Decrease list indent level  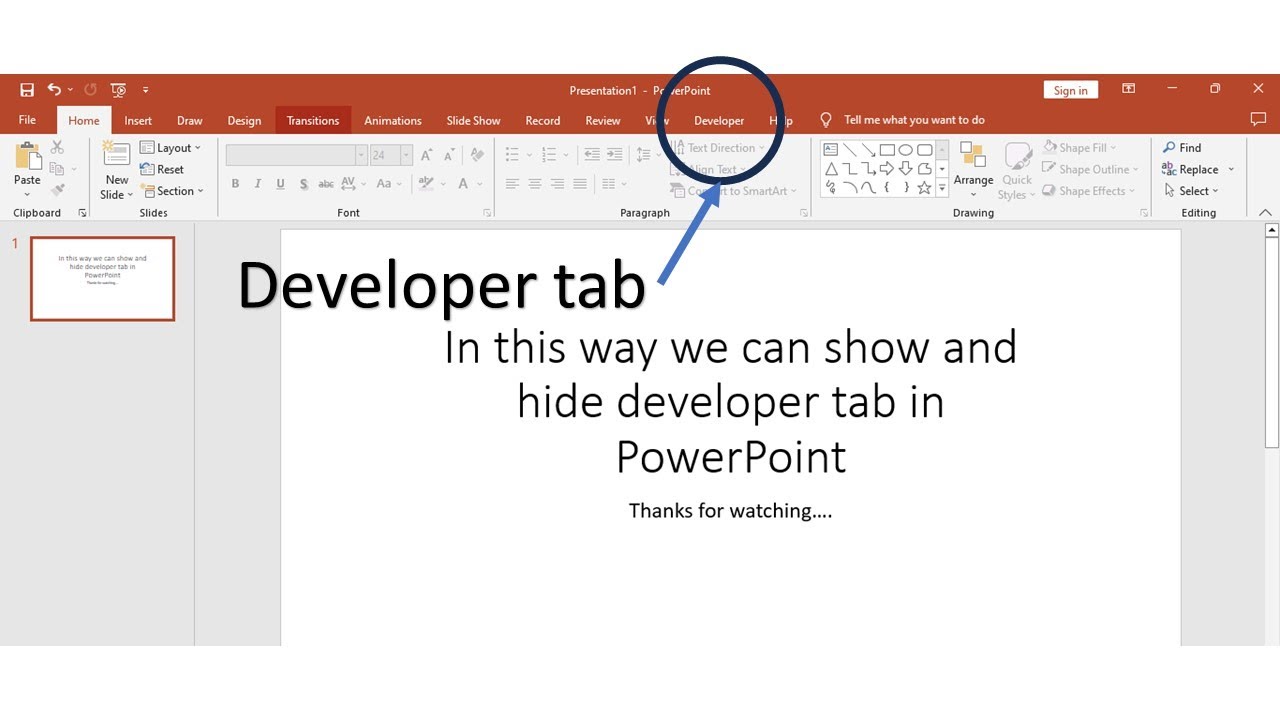point(592,155)
